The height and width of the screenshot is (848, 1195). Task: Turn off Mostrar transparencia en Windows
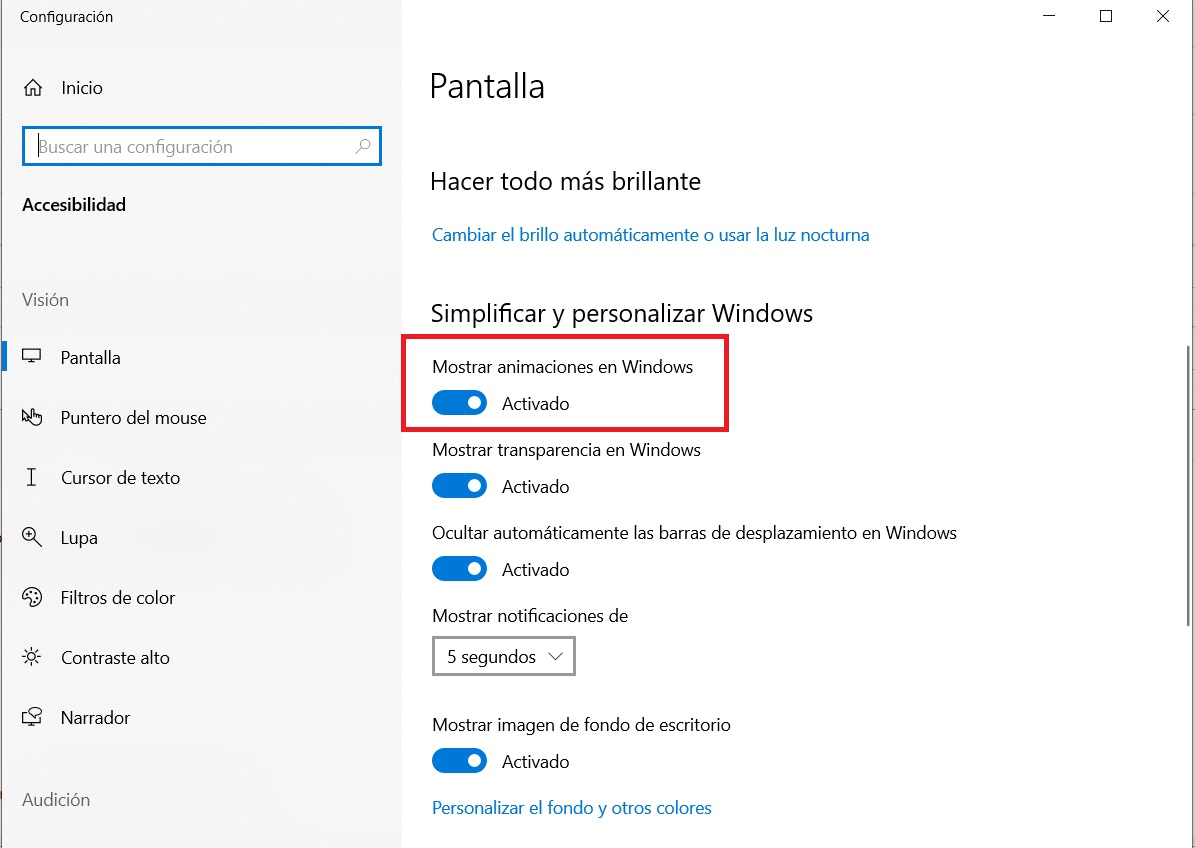point(459,486)
